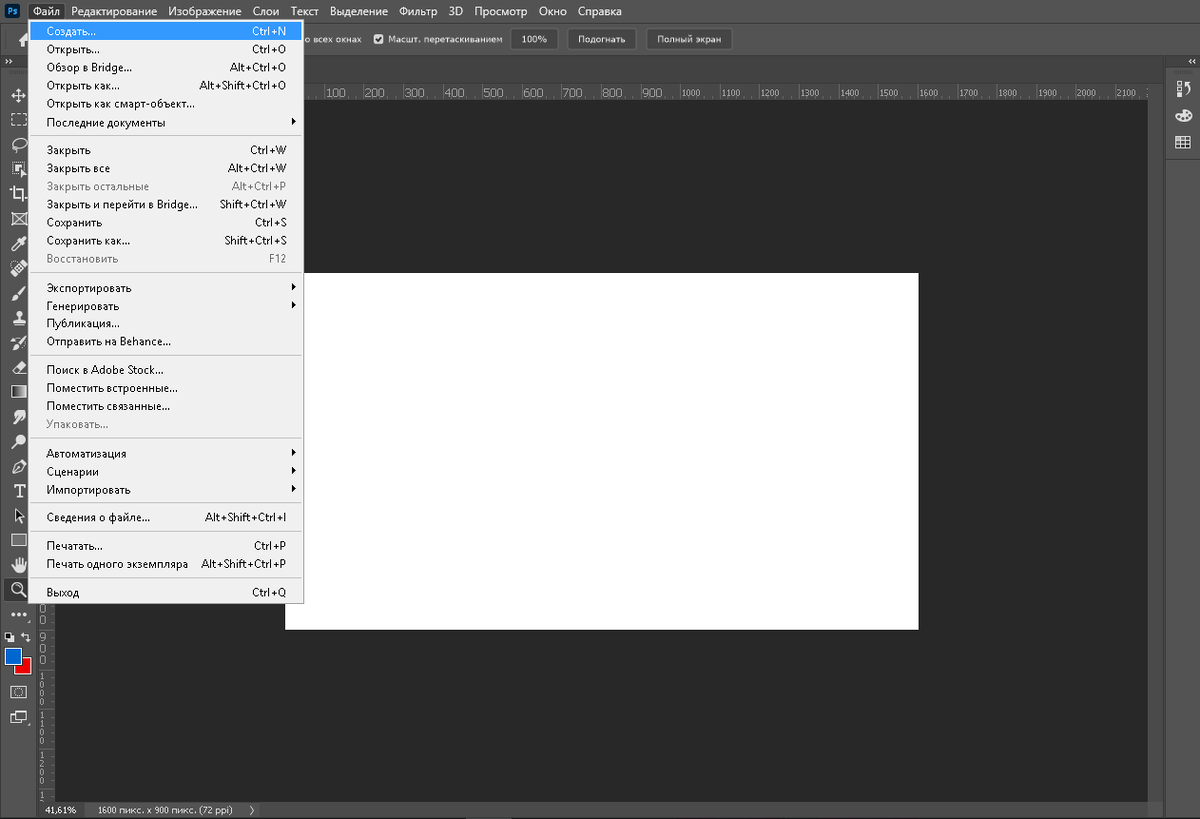This screenshot has height=819, width=1200.
Task: Open the Слои menu
Action: tap(266, 11)
